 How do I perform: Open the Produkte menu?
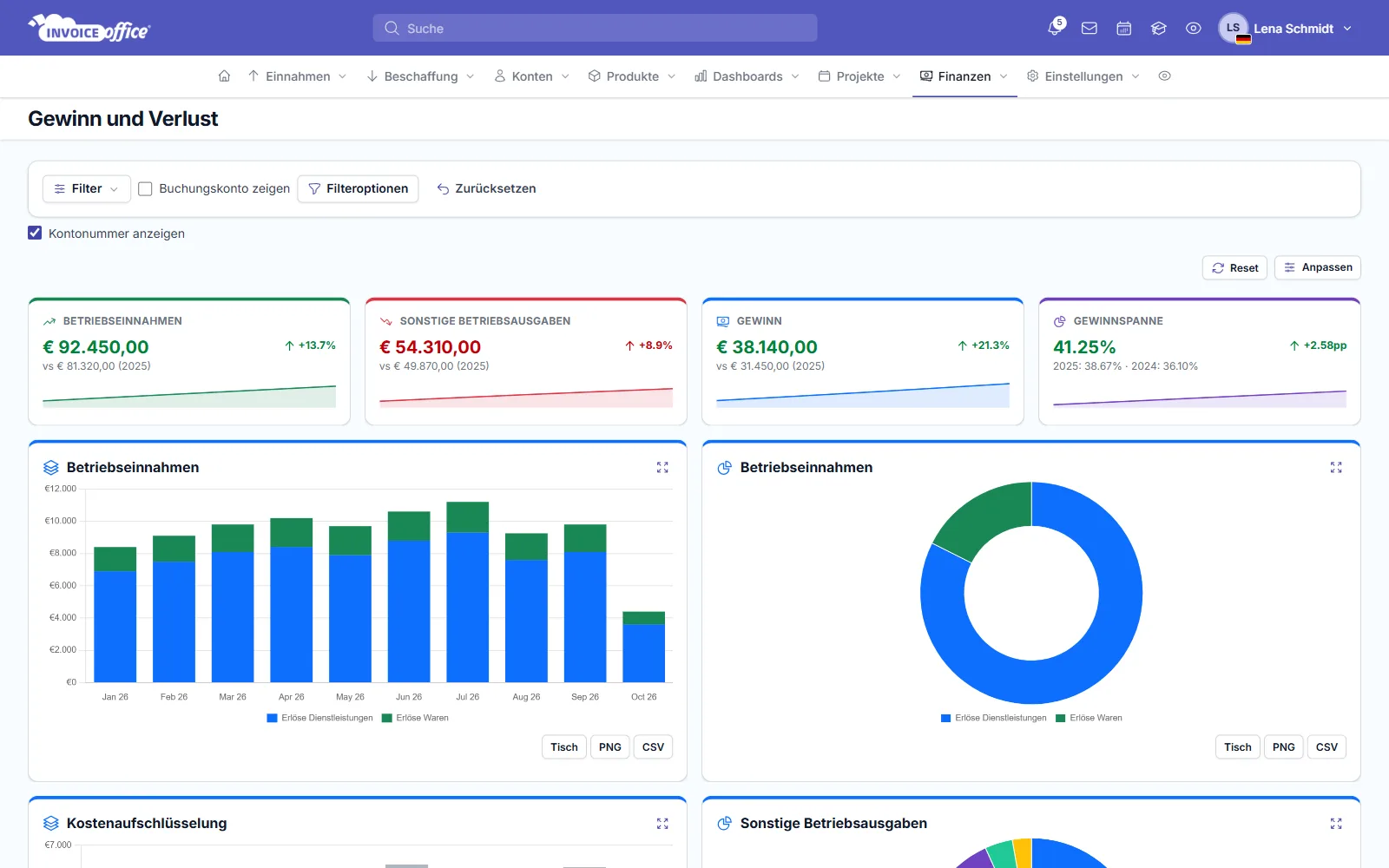pos(632,76)
